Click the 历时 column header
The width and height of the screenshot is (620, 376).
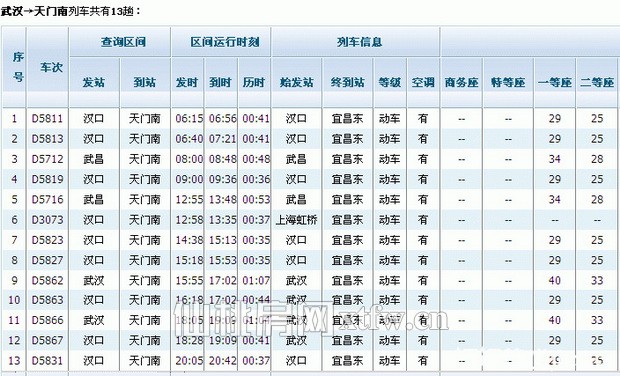tap(254, 82)
